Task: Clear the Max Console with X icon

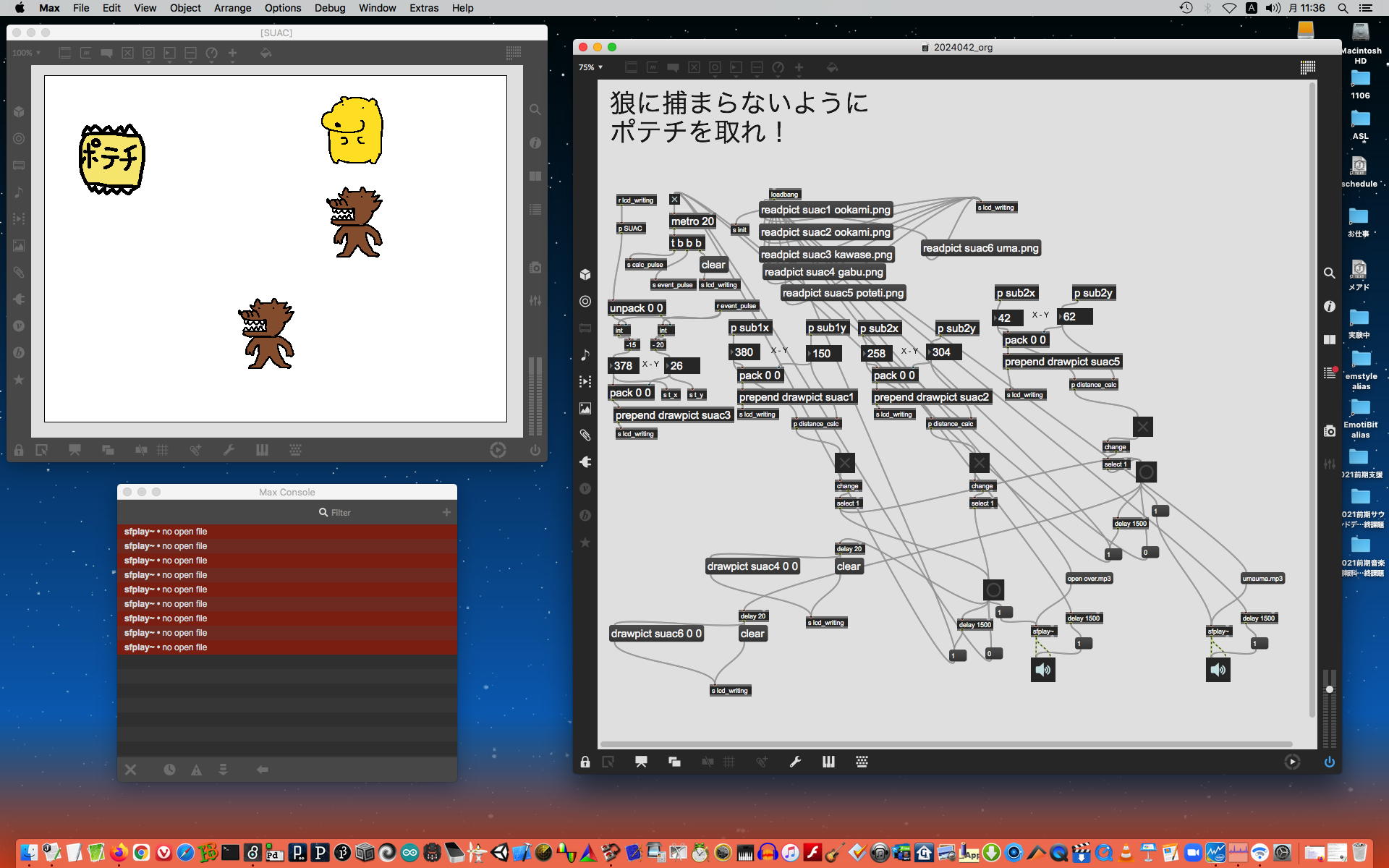Action: coord(130,770)
